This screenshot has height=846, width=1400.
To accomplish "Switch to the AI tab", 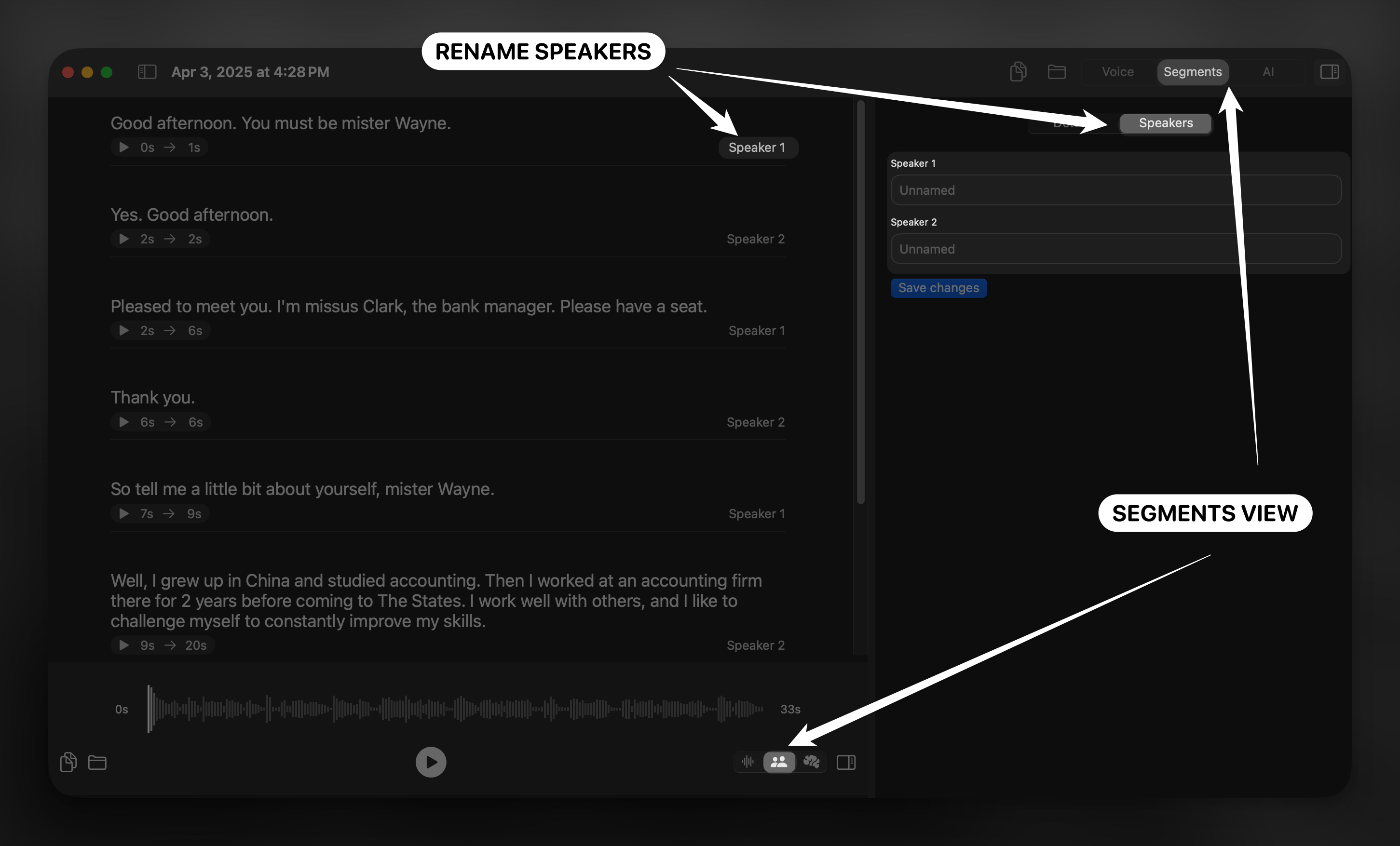I will (1267, 72).
